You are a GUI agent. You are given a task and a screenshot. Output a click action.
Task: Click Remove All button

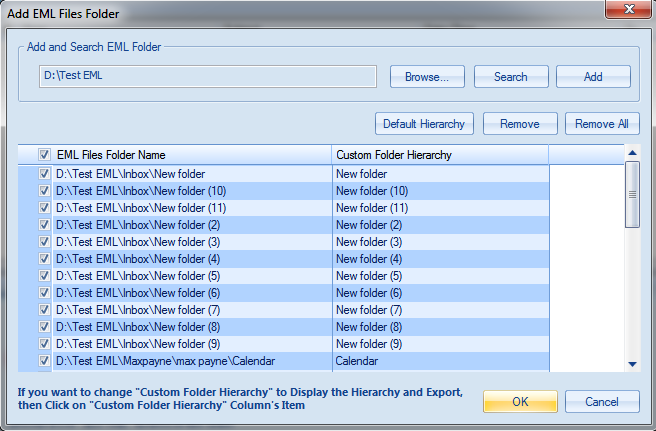(602, 124)
